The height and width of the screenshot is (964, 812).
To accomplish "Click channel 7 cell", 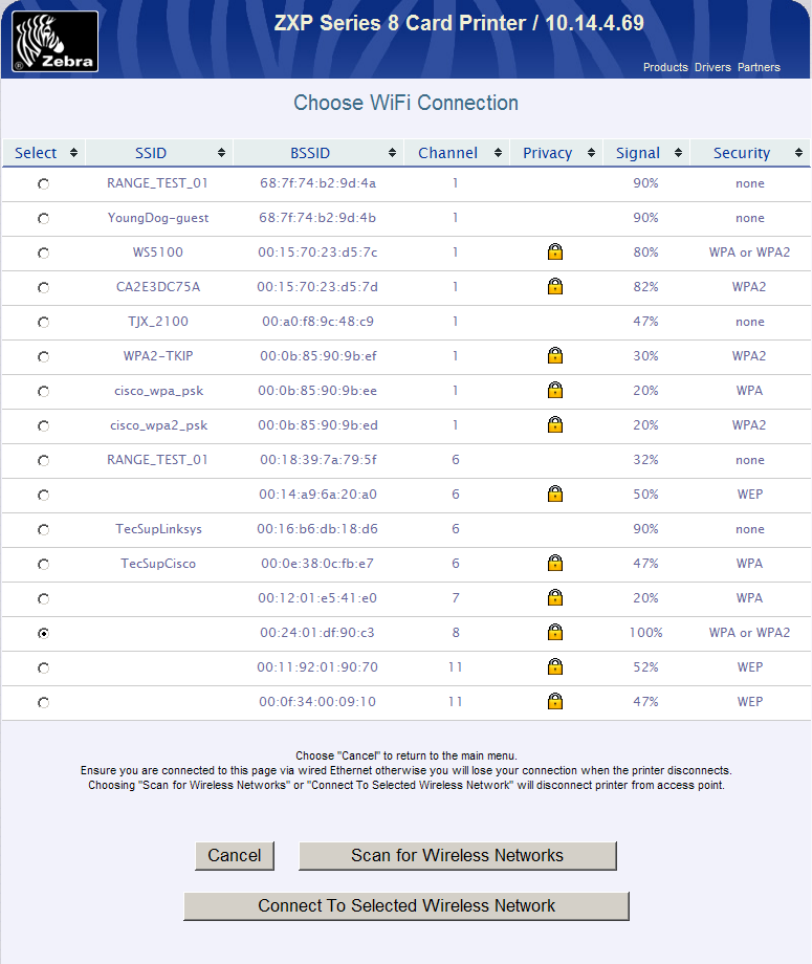I will (x=455, y=598).
